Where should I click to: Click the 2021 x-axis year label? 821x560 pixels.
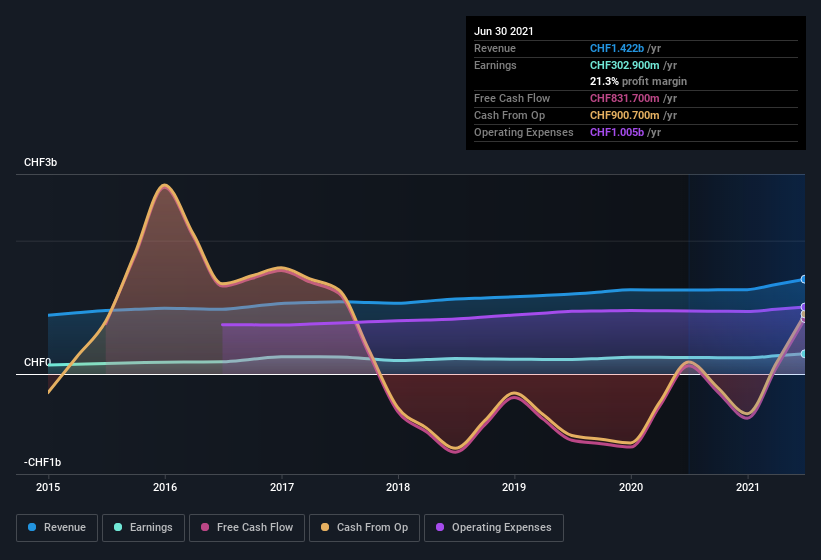[x=747, y=487]
